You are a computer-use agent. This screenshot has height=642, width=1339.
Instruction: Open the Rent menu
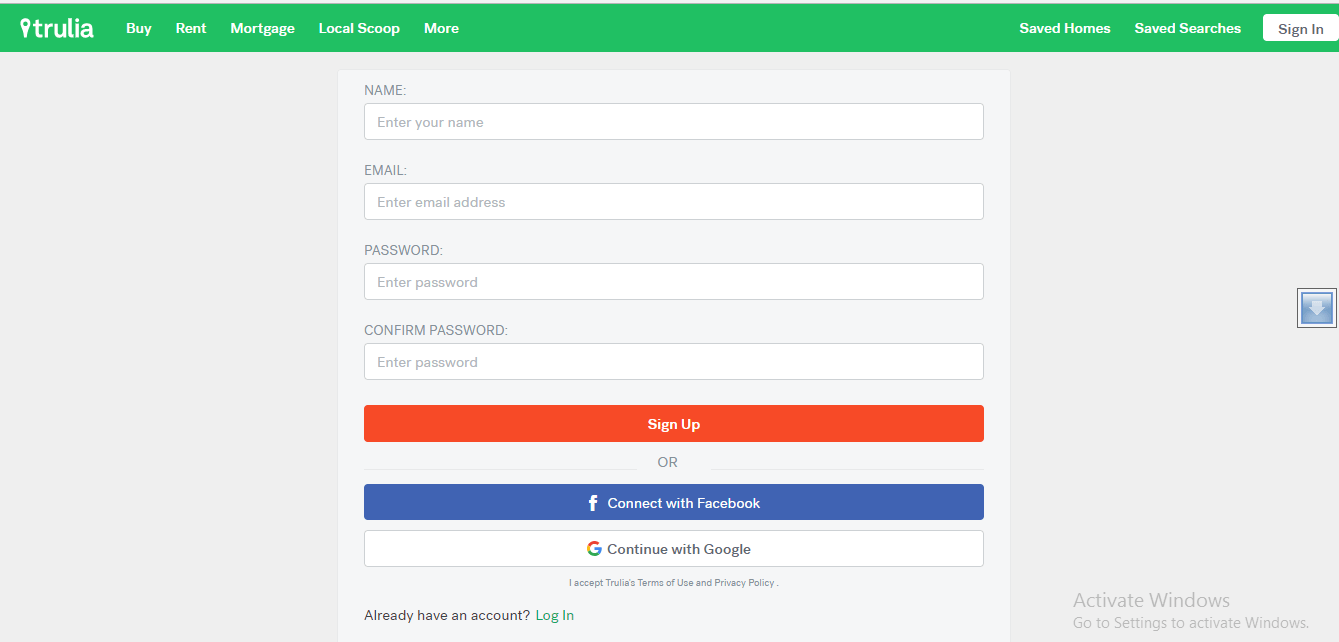click(x=191, y=28)
